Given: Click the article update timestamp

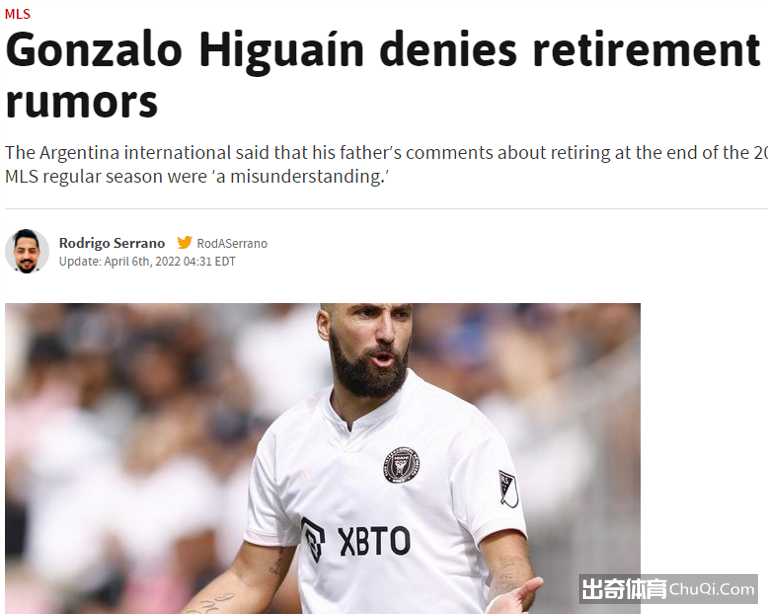Looking at the screenshot, I should point(147,261).
